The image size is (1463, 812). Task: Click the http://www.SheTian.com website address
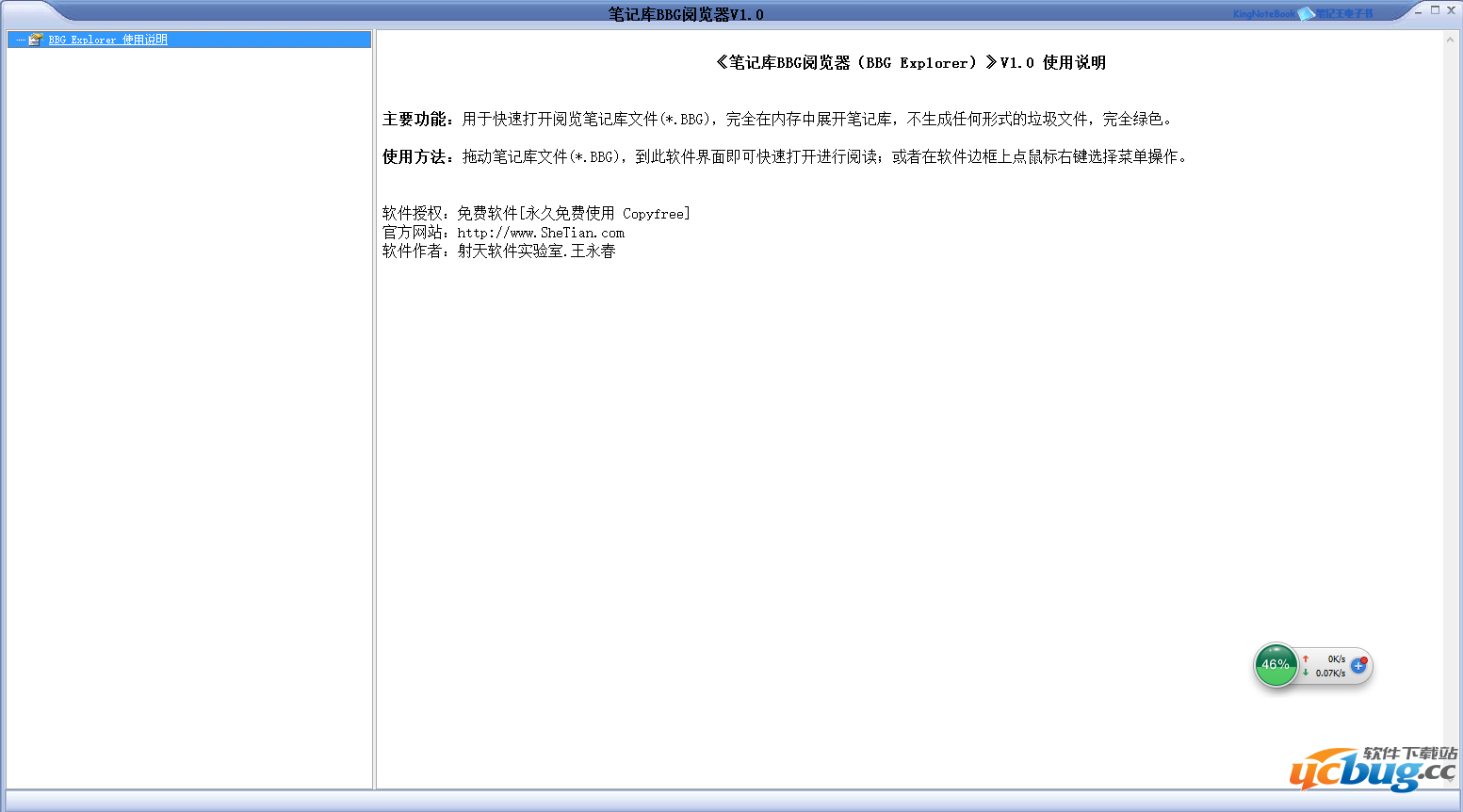541,233
